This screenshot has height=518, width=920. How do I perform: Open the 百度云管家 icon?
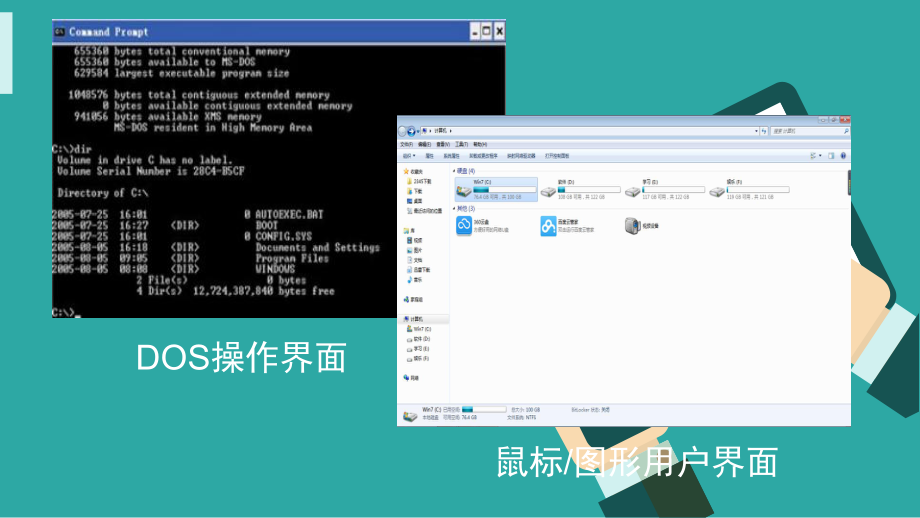coord(548,226)
